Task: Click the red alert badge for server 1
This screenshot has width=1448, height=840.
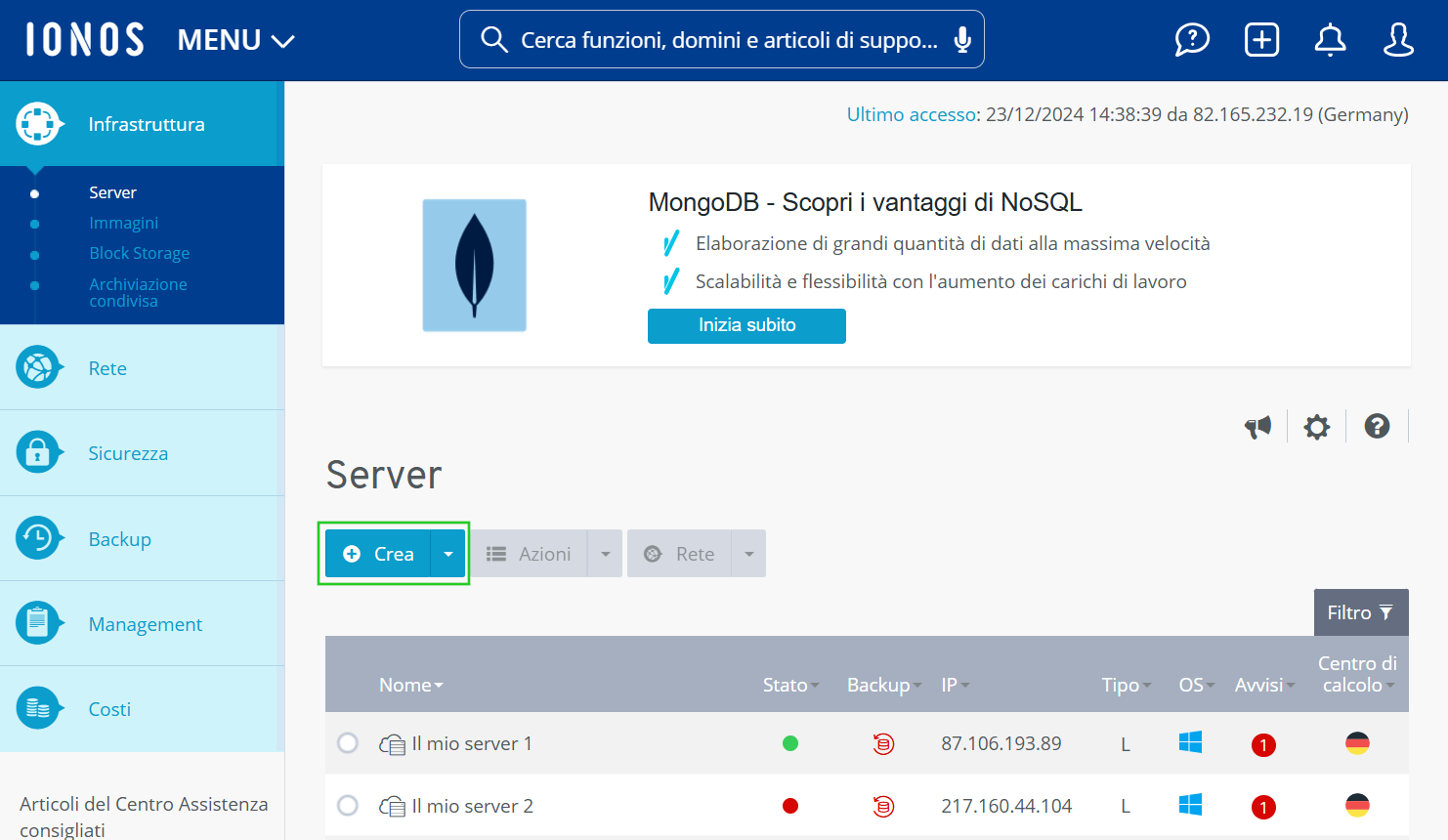Action: coord(1263,745)
